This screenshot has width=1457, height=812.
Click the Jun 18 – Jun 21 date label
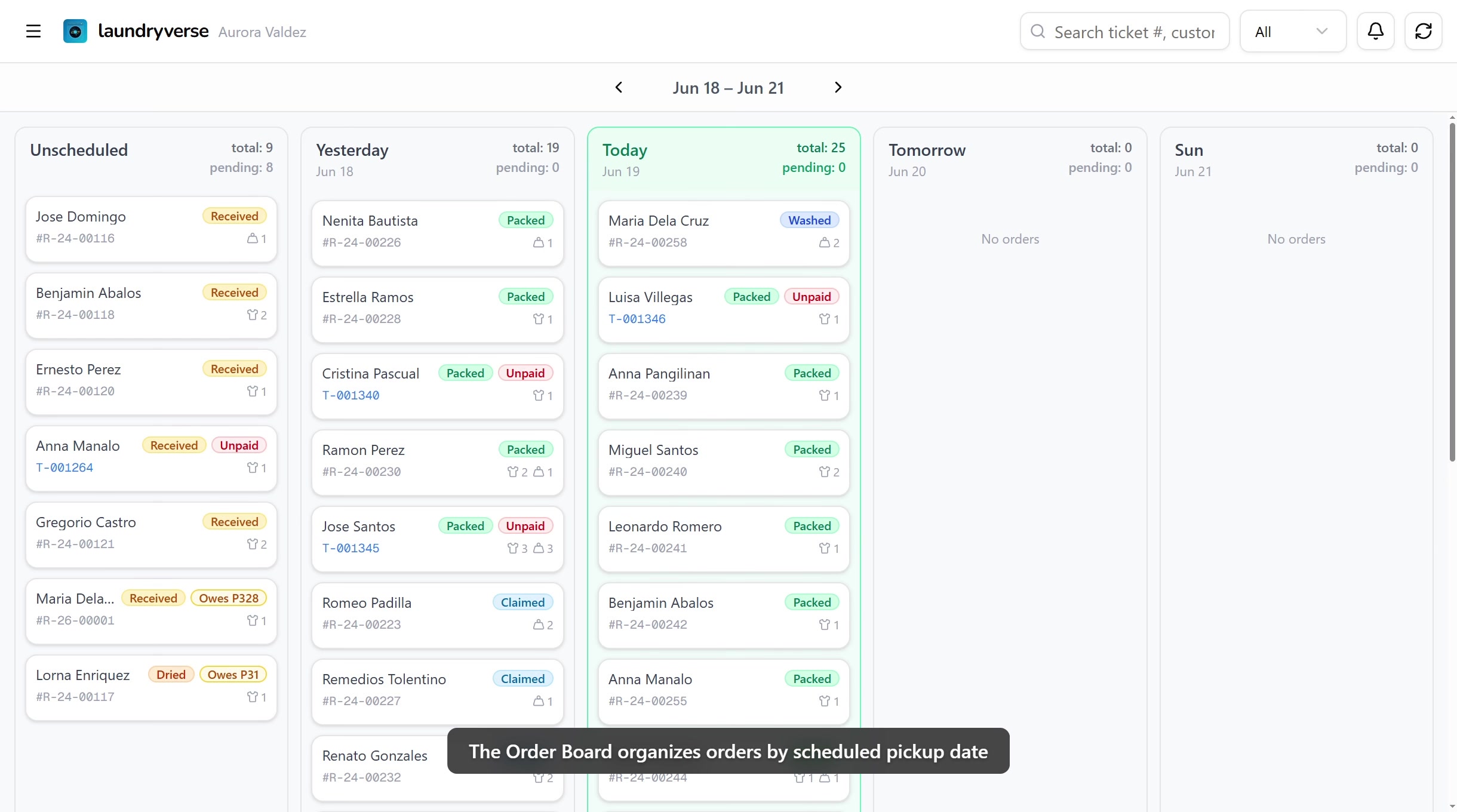point(728,88)
